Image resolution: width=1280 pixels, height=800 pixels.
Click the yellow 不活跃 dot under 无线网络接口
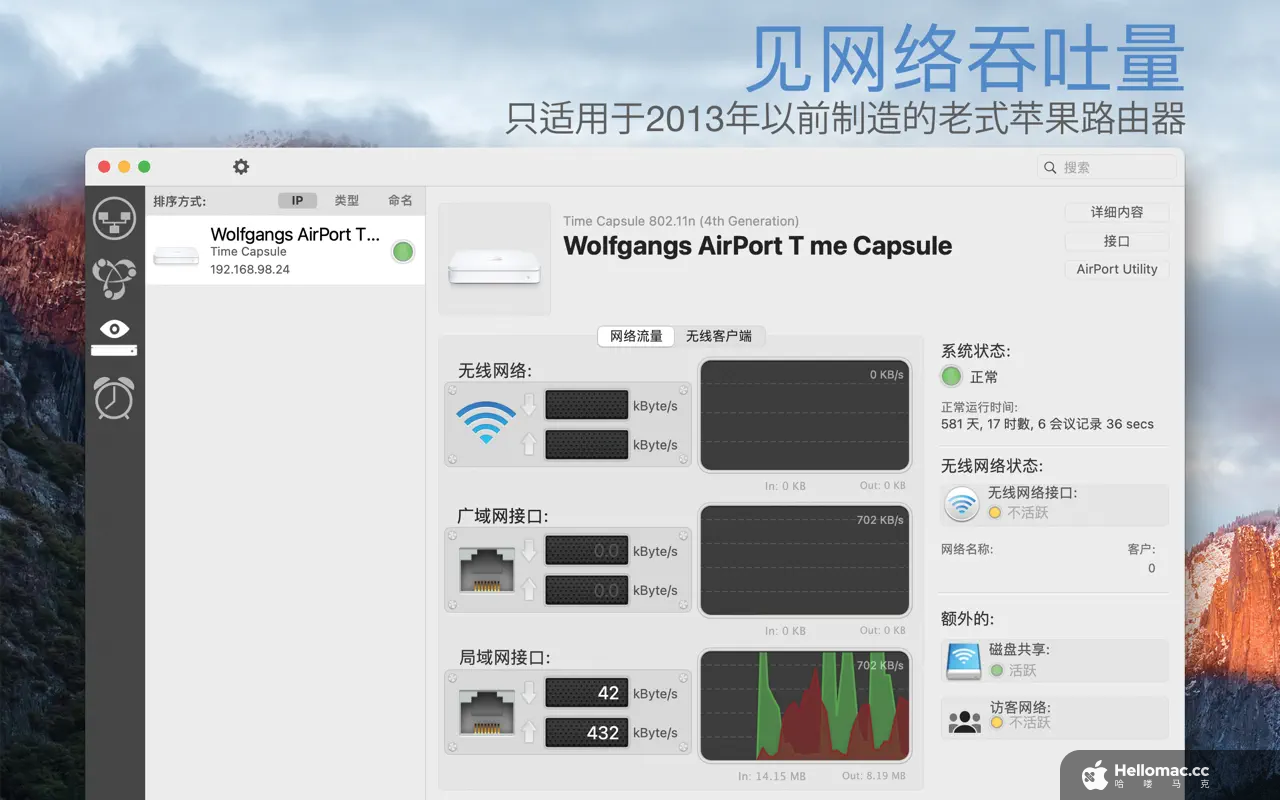click(x=995, y=512)
